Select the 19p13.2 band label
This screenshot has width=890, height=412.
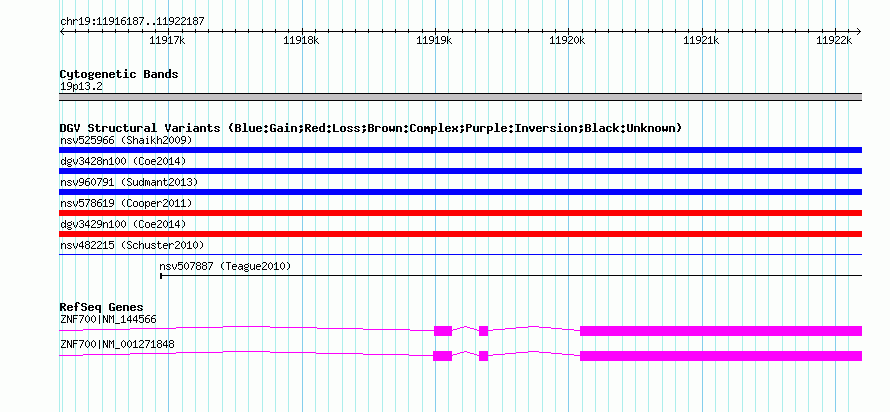[x=81, y=87]
